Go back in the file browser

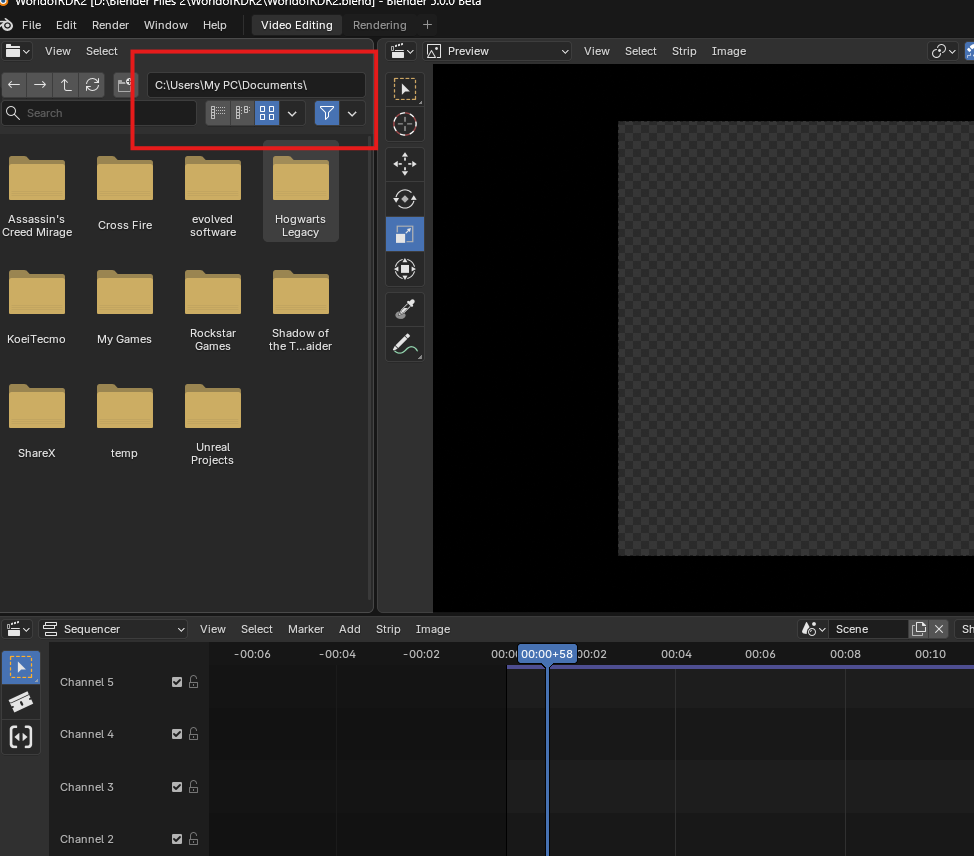(14, 85)
